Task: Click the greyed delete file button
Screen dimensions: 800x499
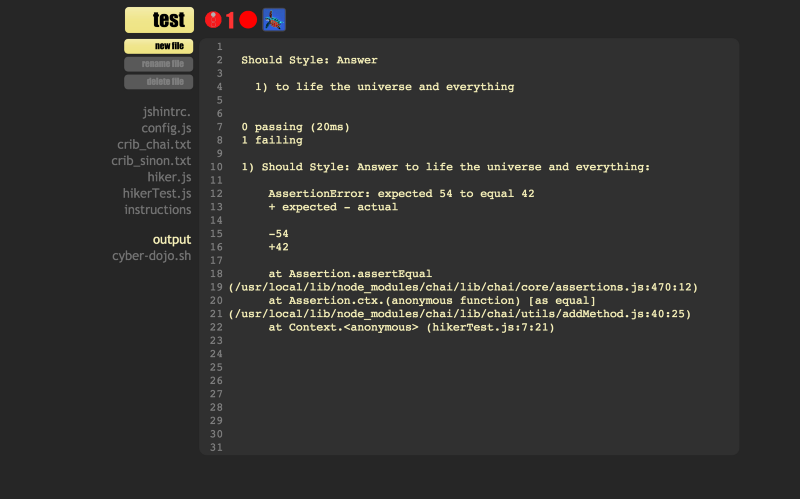Action: coord(159,81)
